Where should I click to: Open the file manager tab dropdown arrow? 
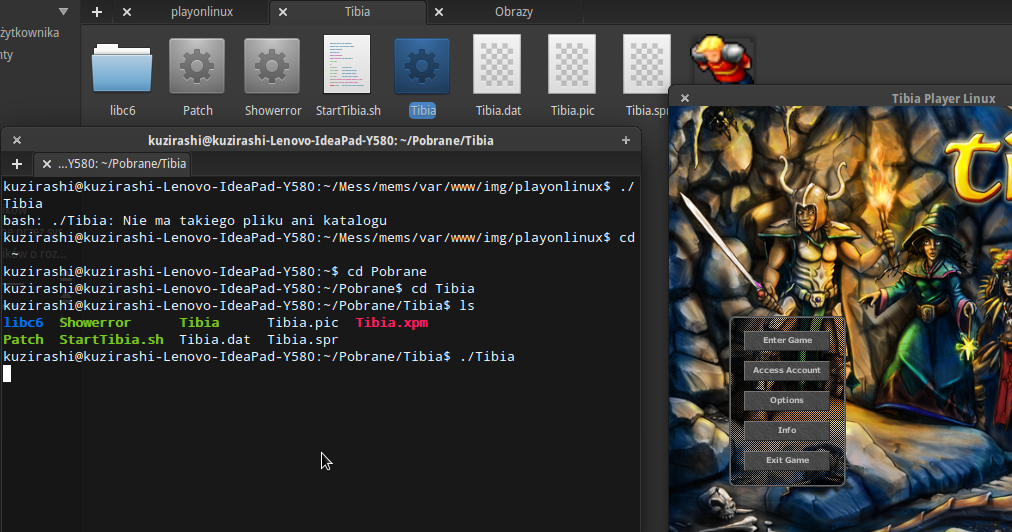coord(63,12)
